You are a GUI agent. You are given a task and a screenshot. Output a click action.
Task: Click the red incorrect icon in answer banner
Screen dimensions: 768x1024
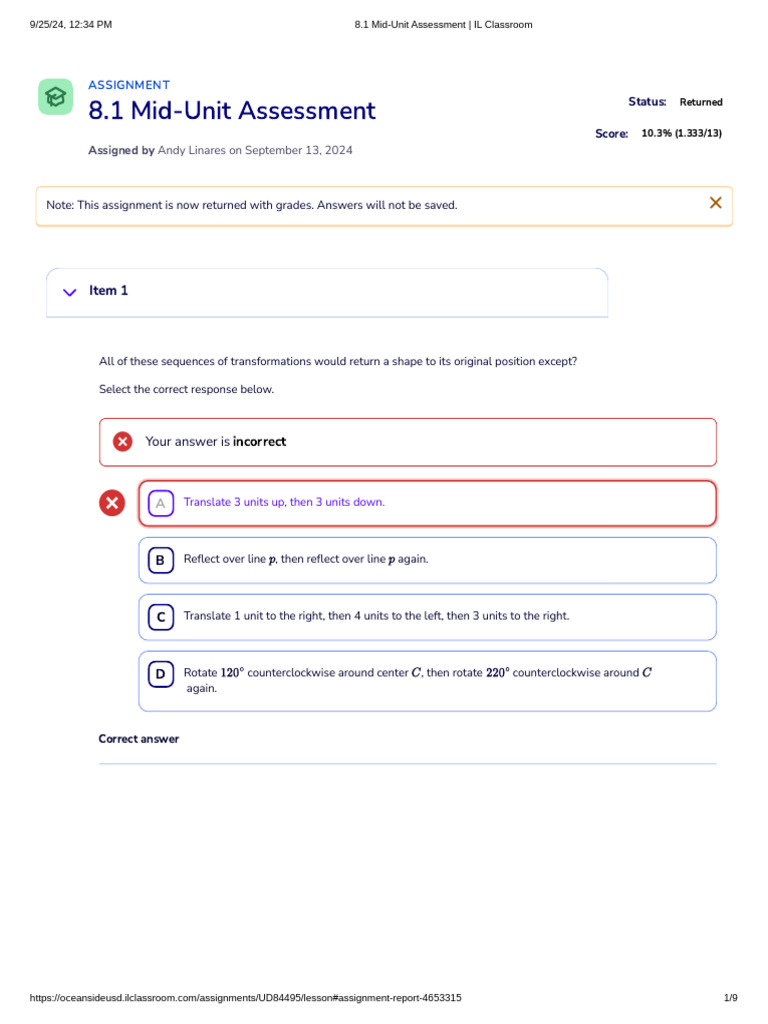click(x=122, y=441)
